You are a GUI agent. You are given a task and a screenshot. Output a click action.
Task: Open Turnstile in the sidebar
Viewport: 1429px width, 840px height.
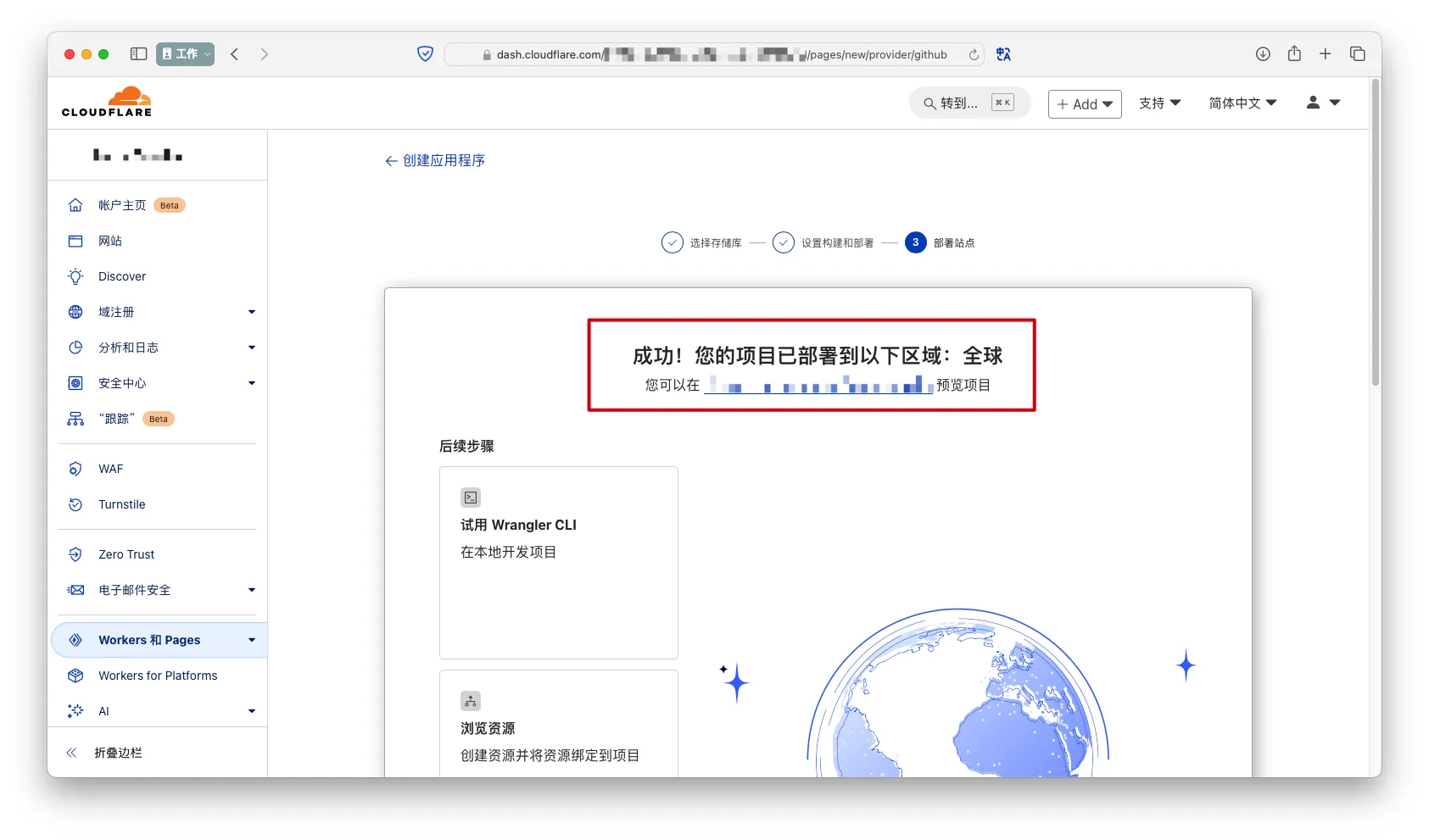tap(122, 504)
